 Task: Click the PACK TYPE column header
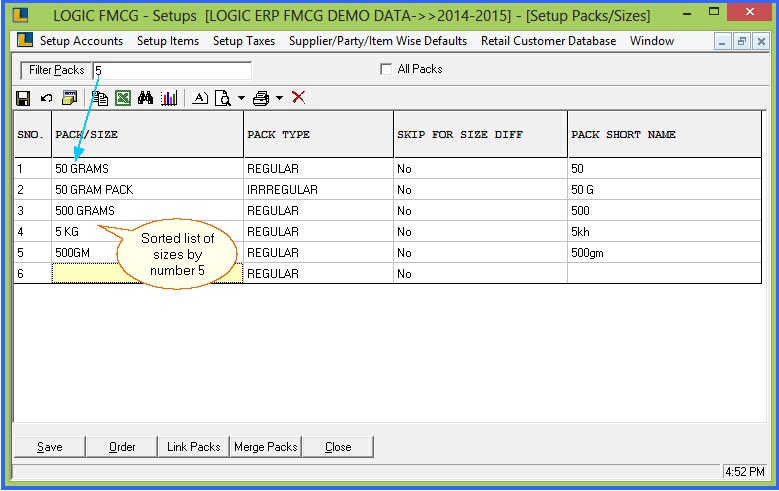[x=318, y=134]
